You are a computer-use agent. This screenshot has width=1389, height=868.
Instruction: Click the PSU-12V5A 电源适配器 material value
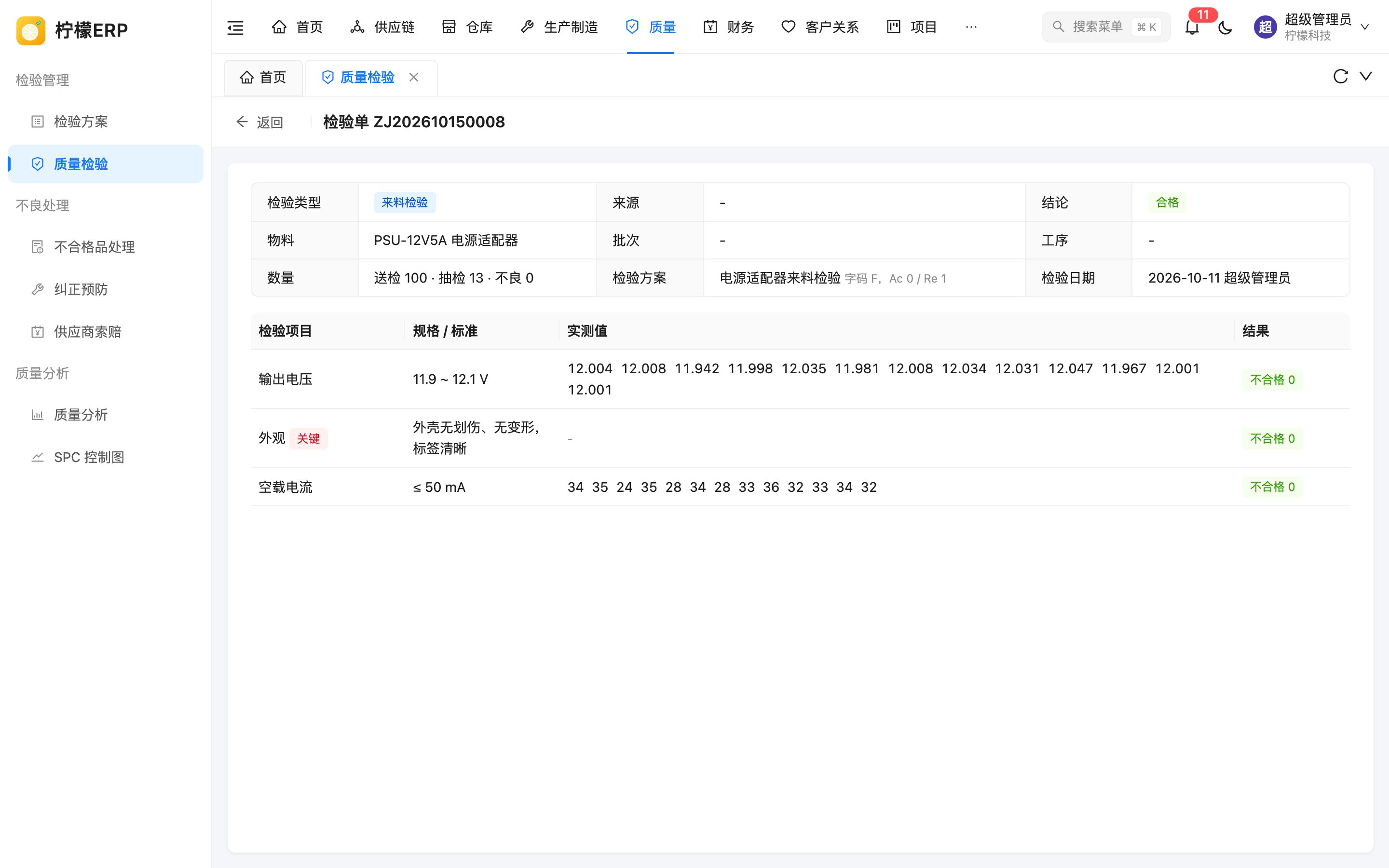pos(446,241)
